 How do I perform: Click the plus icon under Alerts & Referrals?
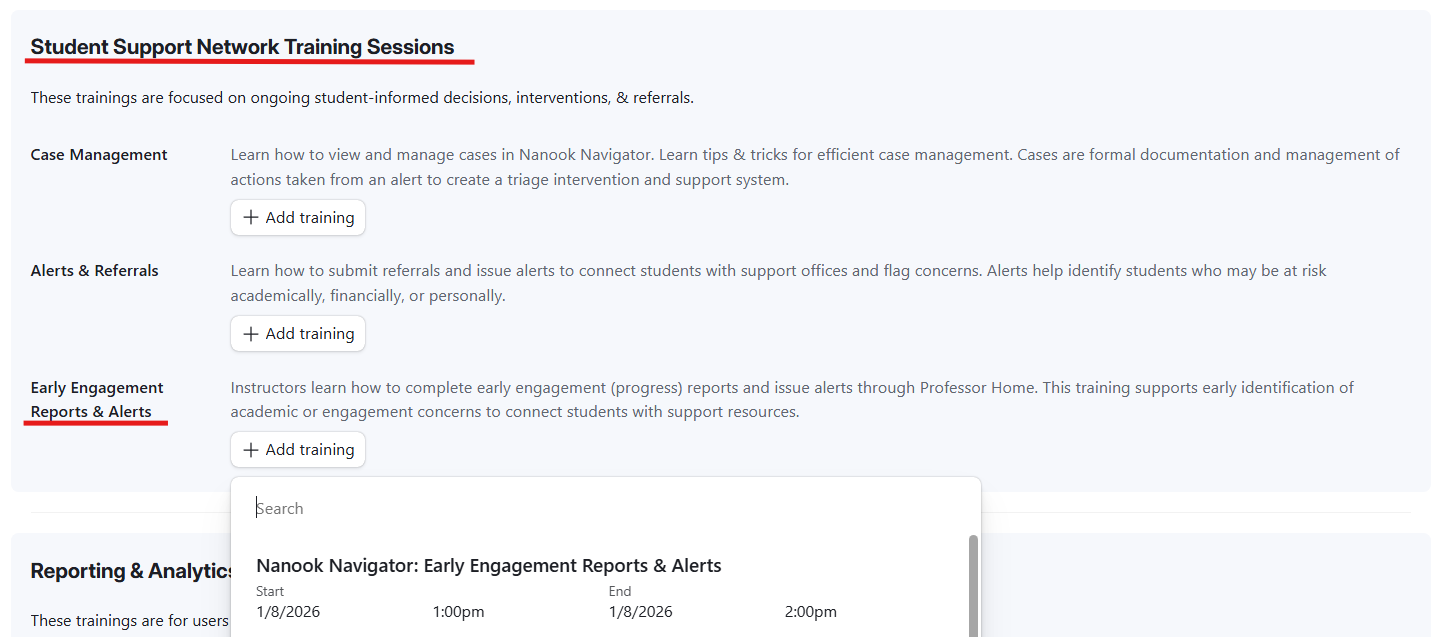(251, 334)
